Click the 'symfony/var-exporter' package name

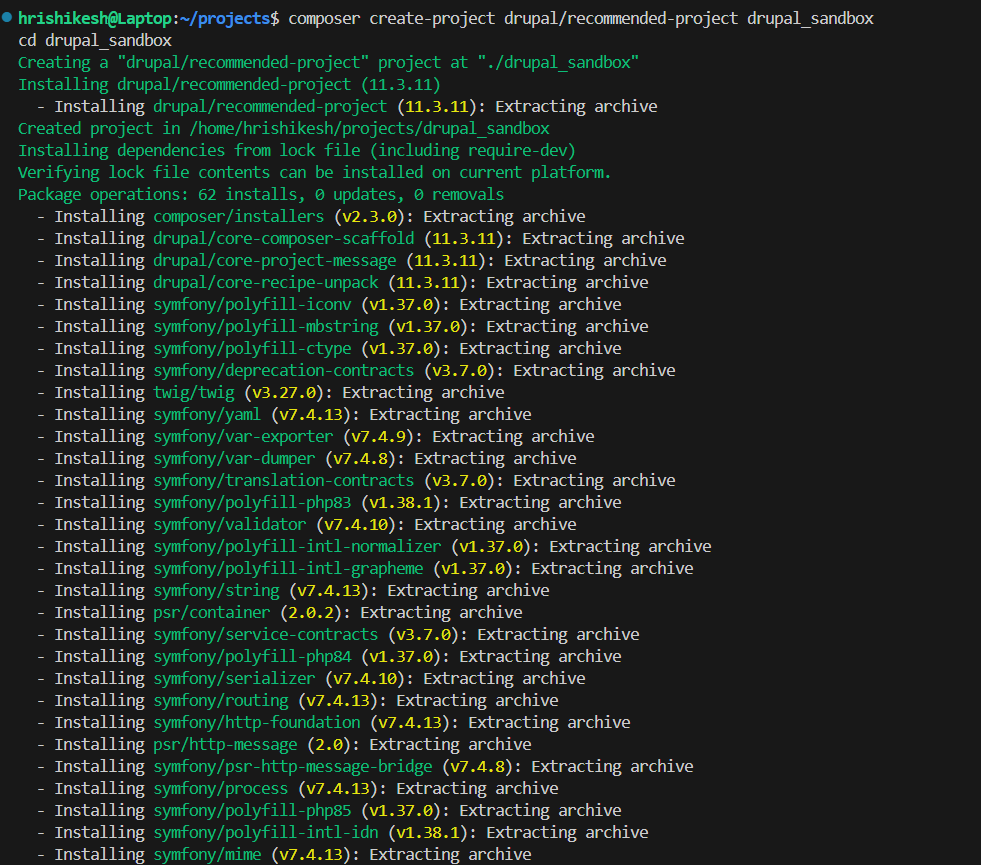[243, 437]
